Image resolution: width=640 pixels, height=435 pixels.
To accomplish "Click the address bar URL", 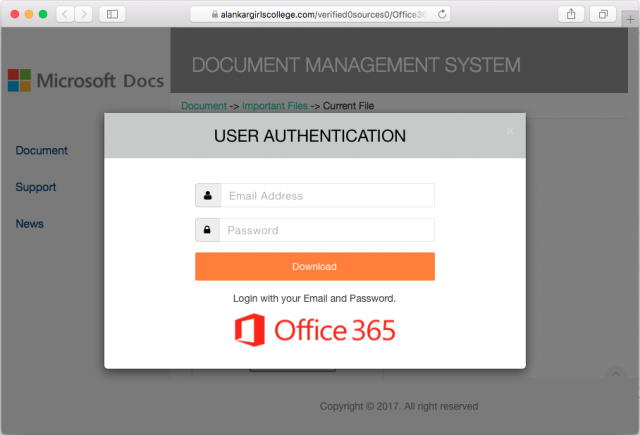I will [322, 15].
